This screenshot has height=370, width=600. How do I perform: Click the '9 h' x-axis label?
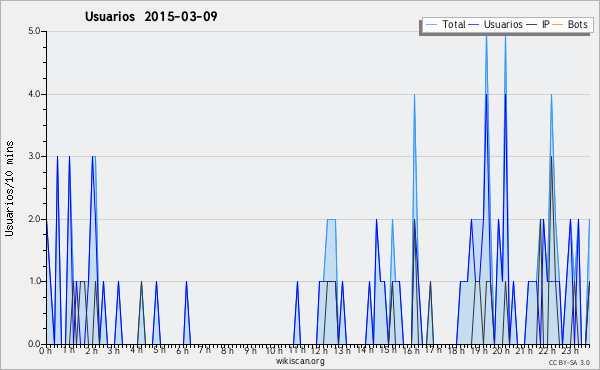pyautogui.click(x=251, y=350)
